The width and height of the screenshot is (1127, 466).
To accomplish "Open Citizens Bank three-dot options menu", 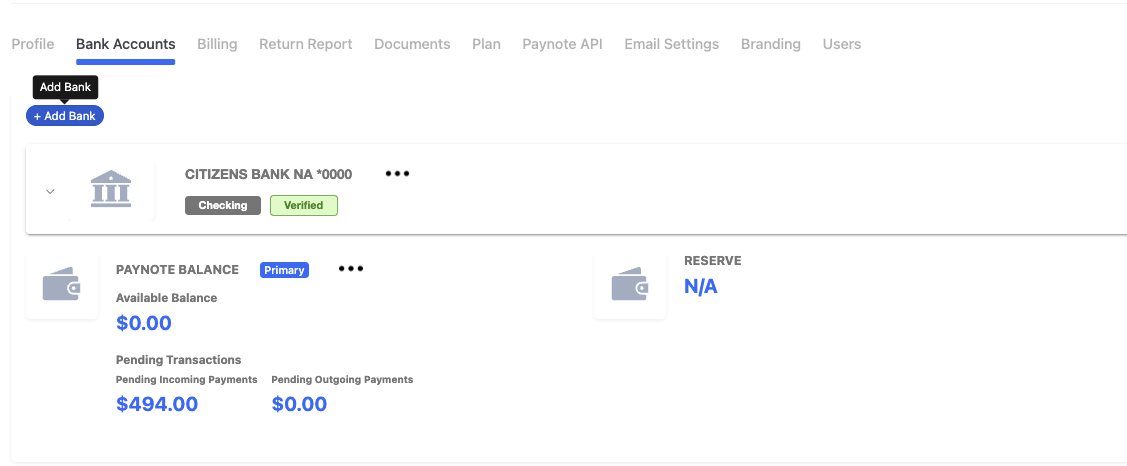I will (x=397, y=174).
